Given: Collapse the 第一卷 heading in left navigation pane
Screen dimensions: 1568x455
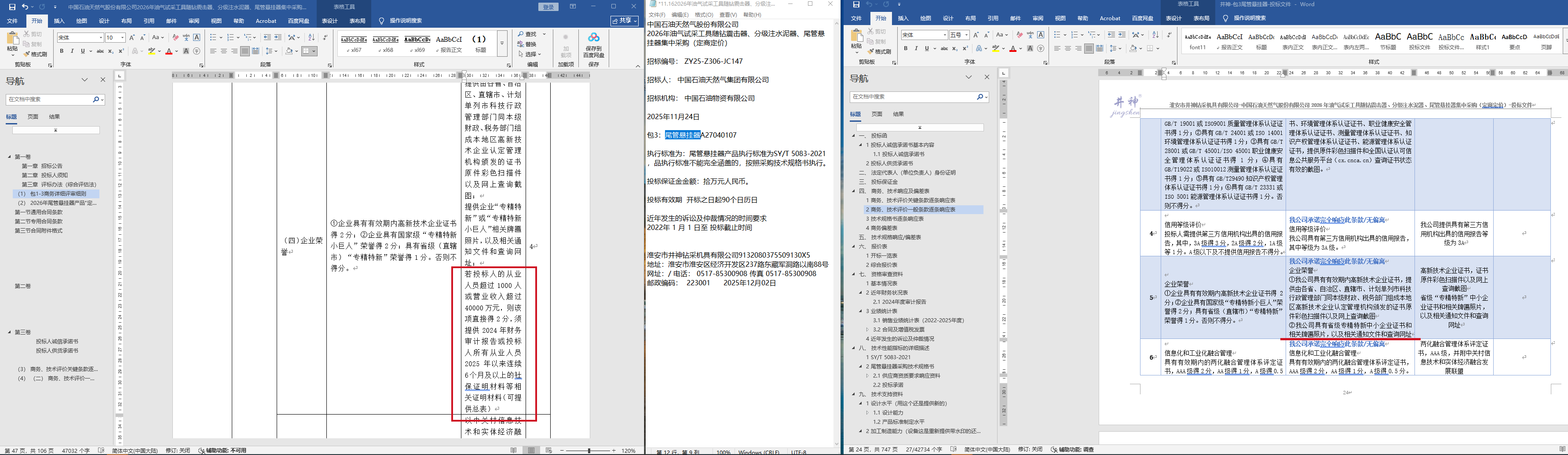Looking at the screenshot, I should click(10, 157).
